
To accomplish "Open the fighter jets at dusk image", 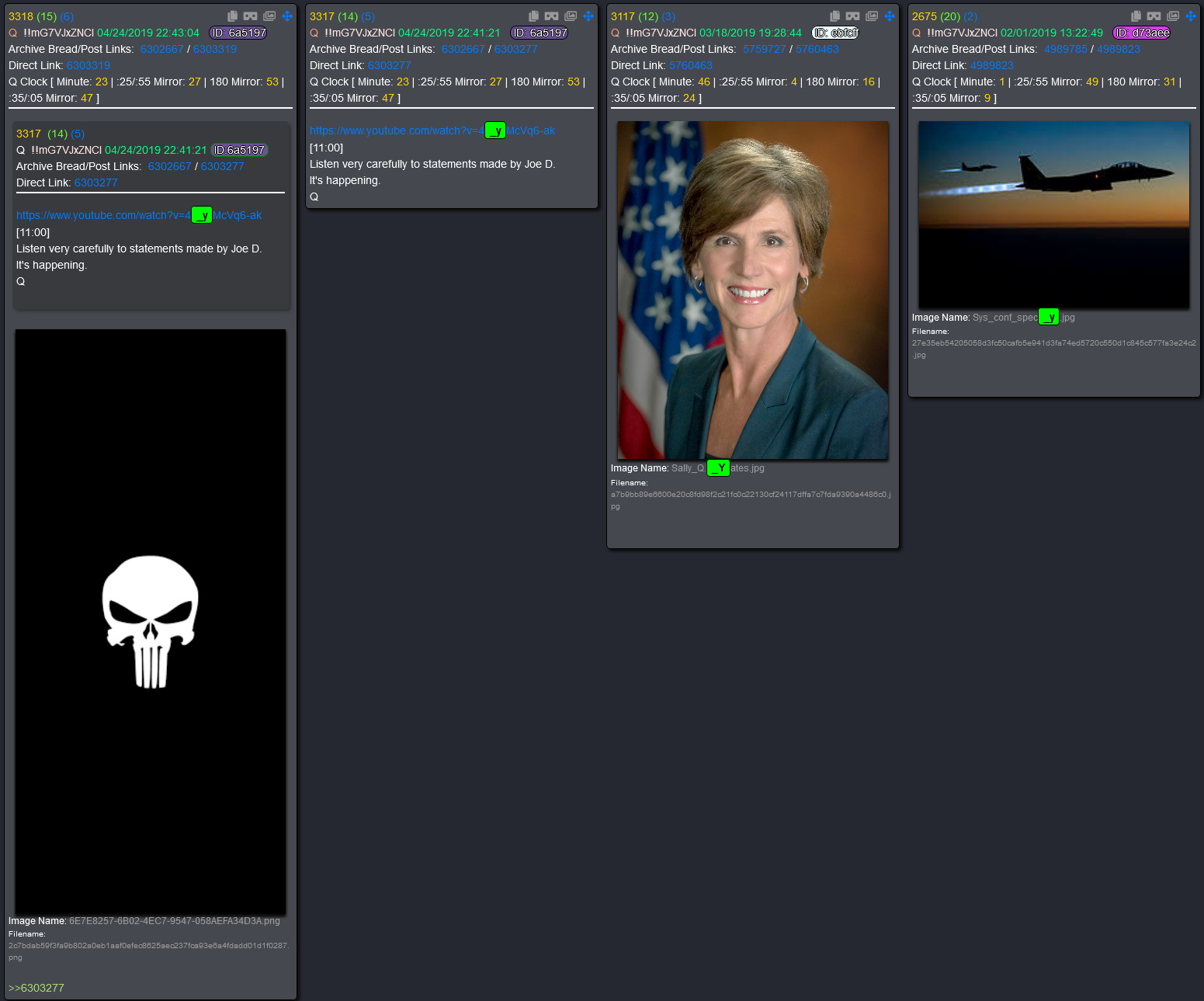I will coord(1054,214).
